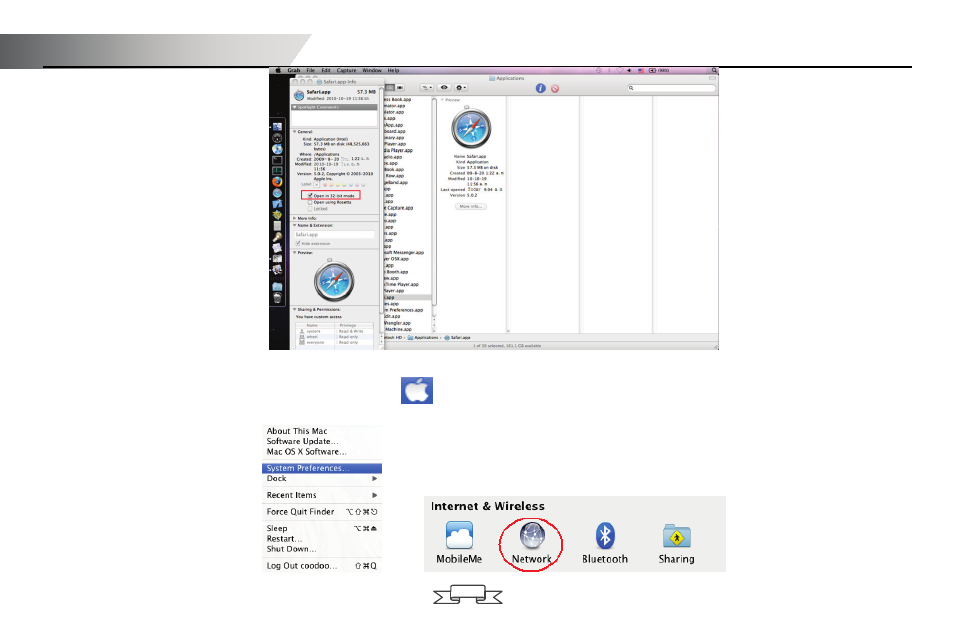Click Safari compass icon in the Dock
The width and height of the screenshot is (955, 636).
tap(277, 193)
